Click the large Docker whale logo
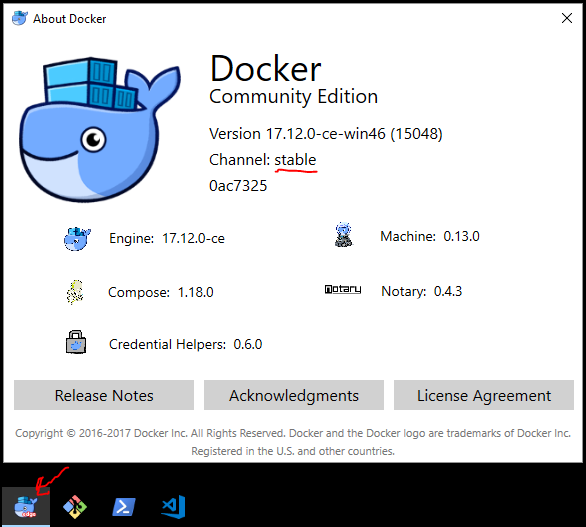This screenshot has height=527, width=586. click(100, 129)
